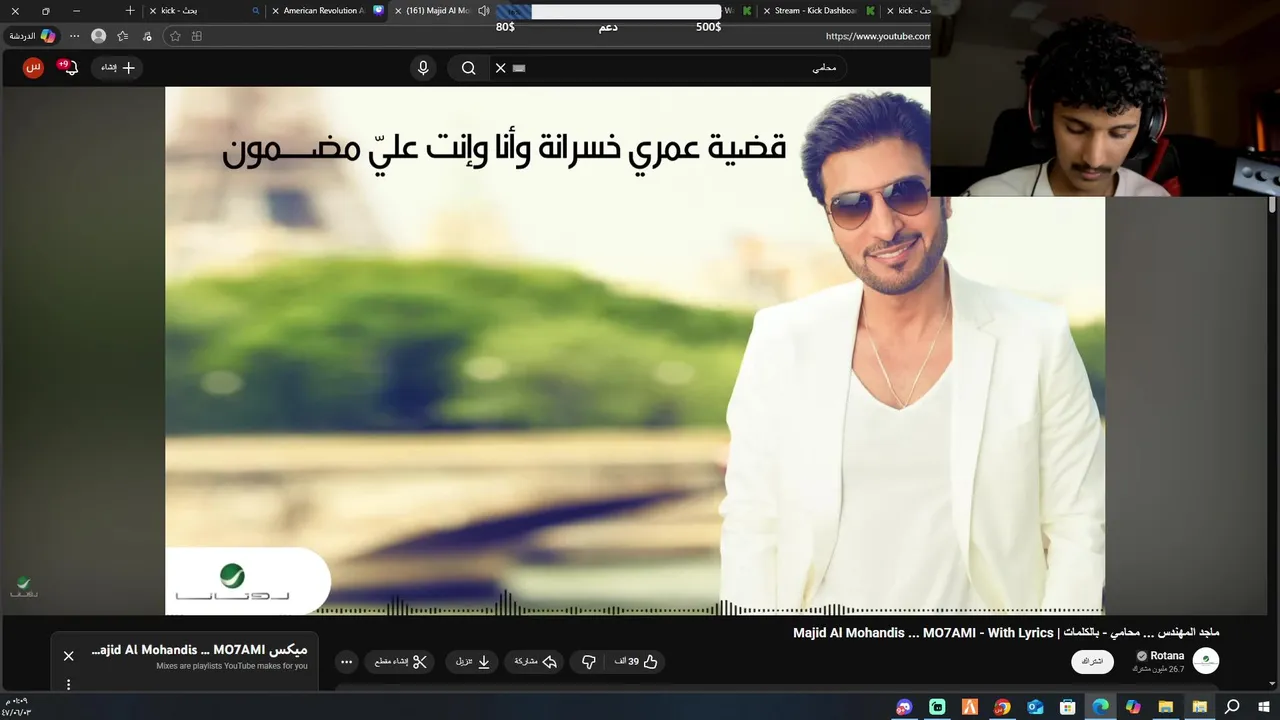The width and height of the screenshot is (1280, 720).
Task: Open the Rotana channel name link
Action: click(x=1167, y=656)
